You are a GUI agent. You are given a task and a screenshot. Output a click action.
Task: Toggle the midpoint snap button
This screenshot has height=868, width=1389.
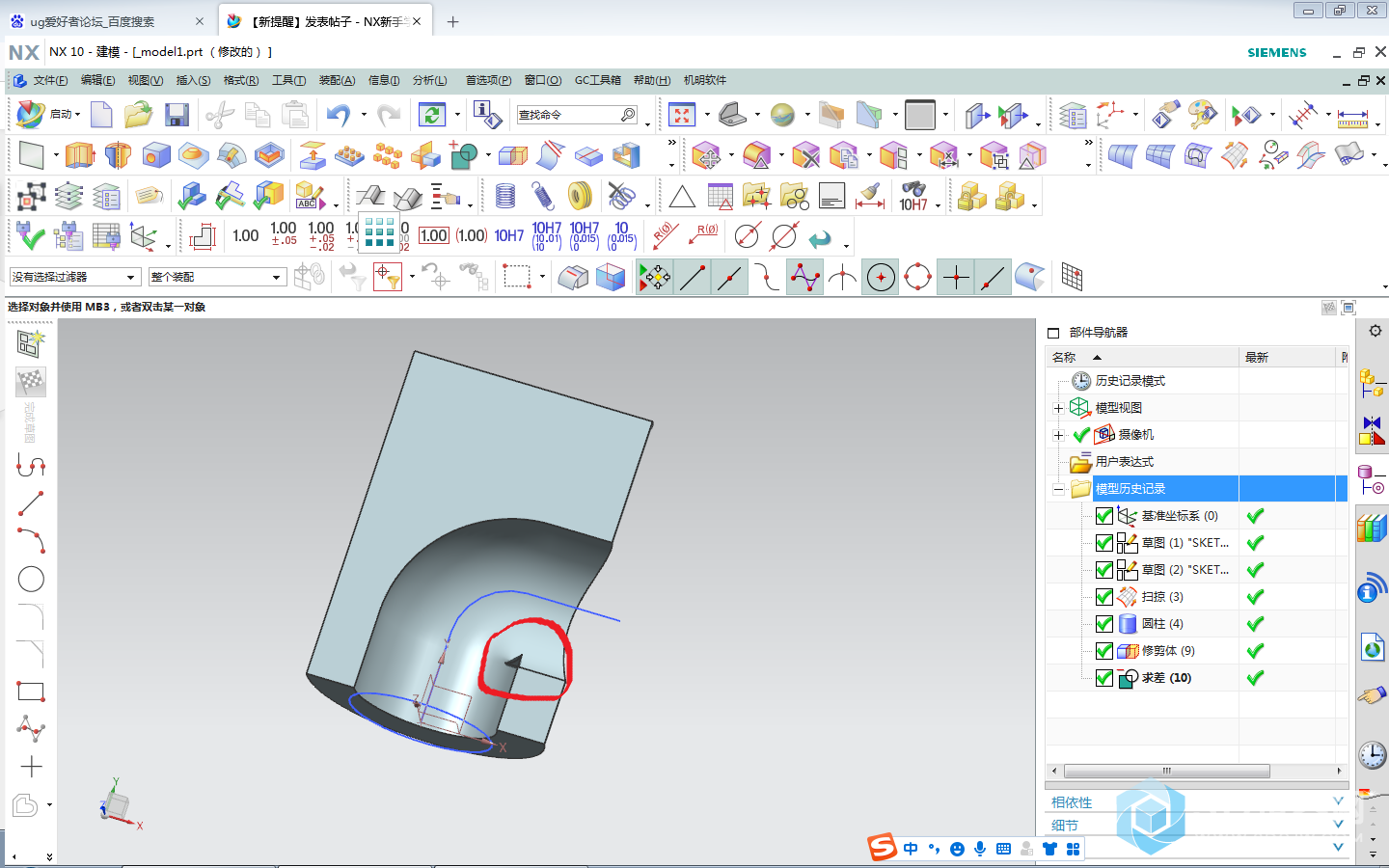coord(730,278)
